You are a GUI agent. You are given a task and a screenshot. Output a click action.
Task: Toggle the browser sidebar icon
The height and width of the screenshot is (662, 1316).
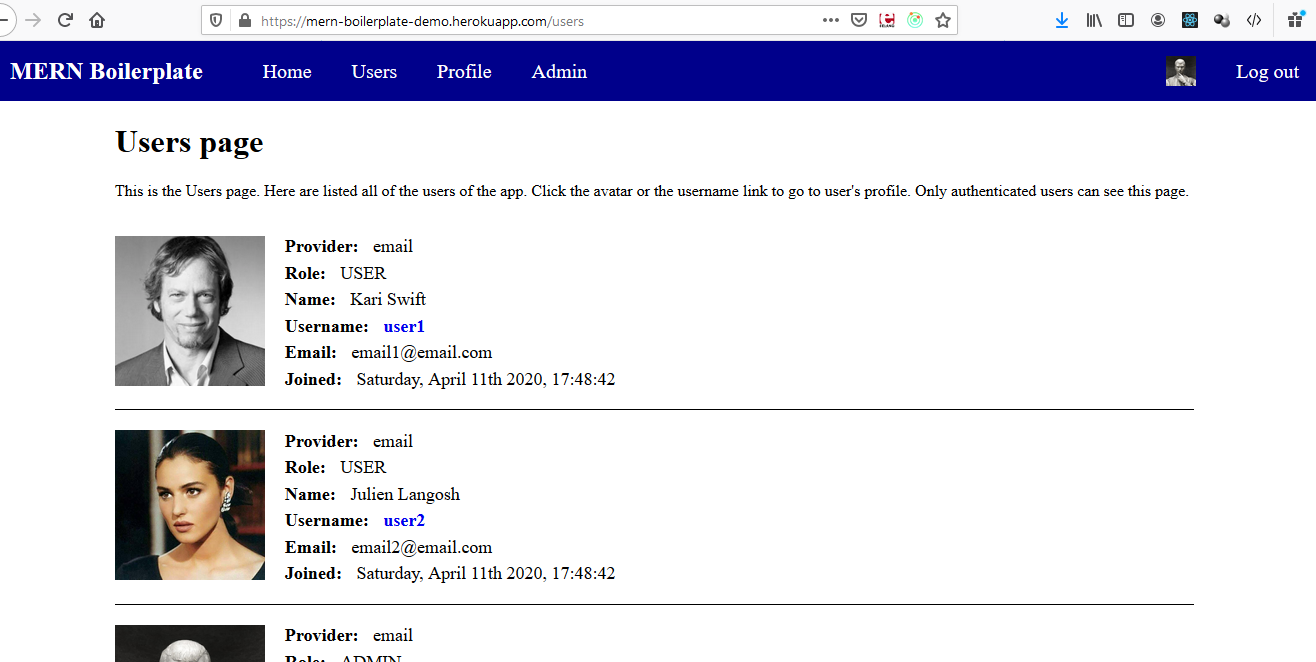tap(1126, 20)
